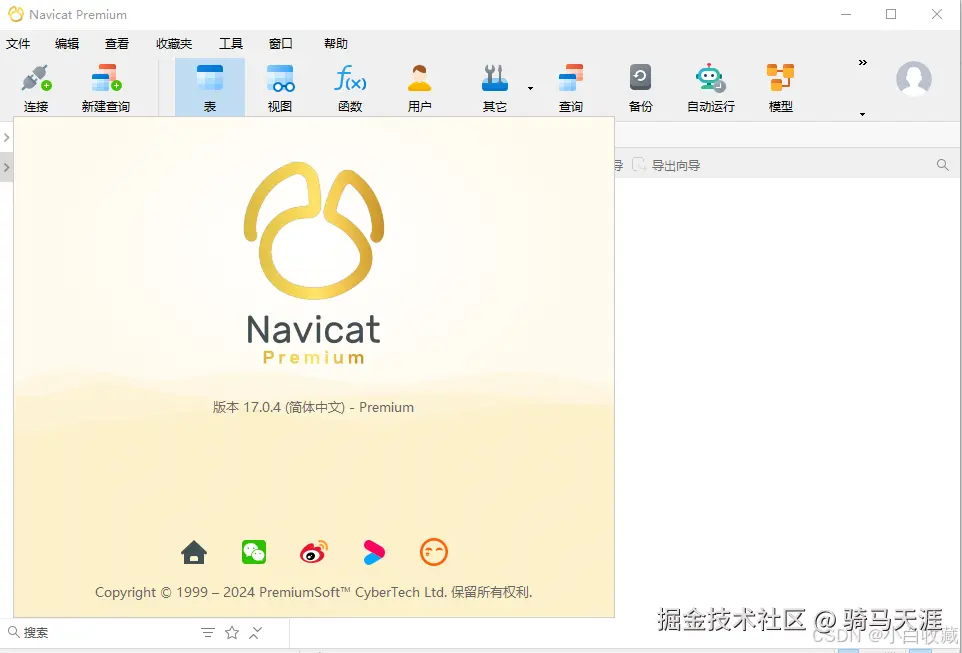Open the 帮助 help menu
This screenshot has height=653, width=962.
point(336,44)
